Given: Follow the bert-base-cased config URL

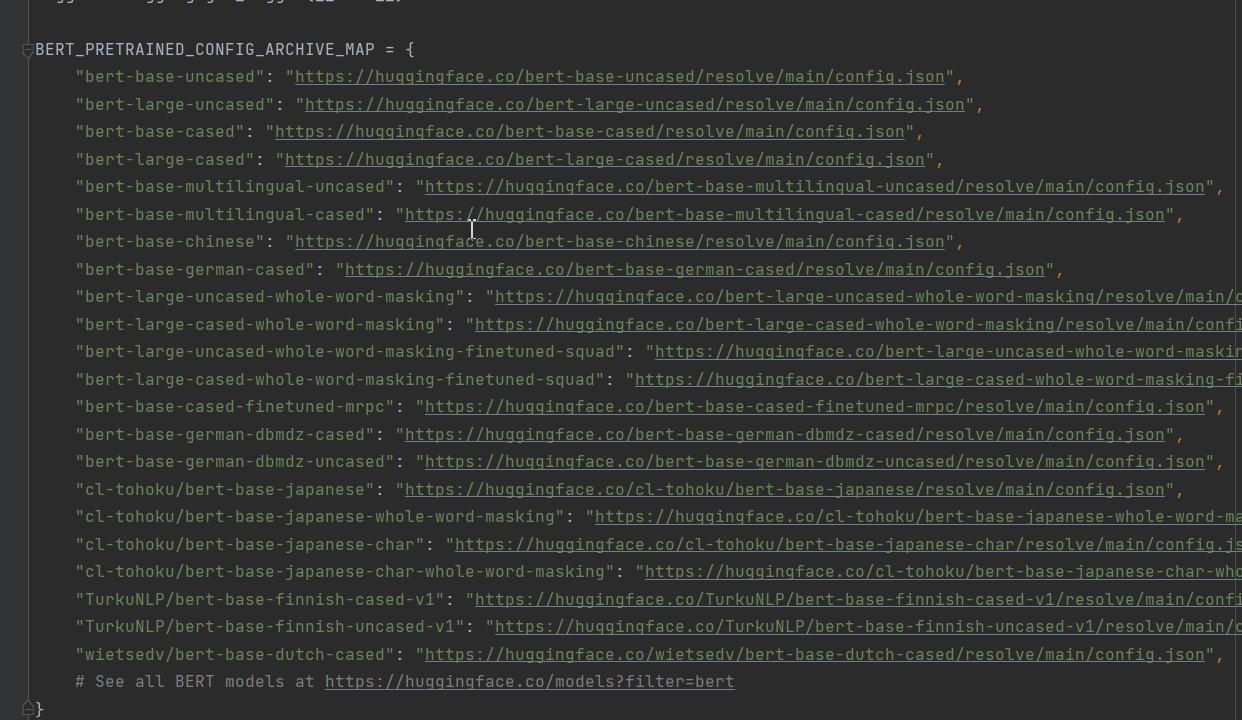Looking at the screenshot, I should pos(590,132).
